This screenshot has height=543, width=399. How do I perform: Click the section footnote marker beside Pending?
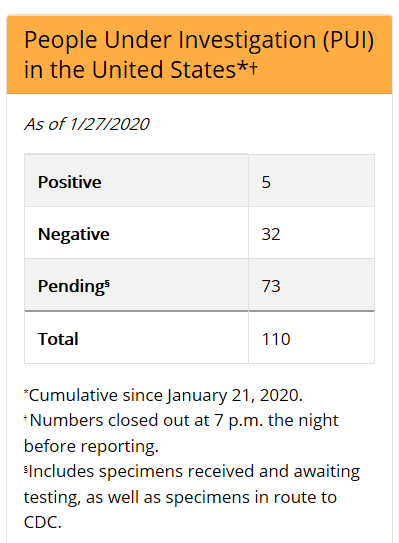[107, 284]
